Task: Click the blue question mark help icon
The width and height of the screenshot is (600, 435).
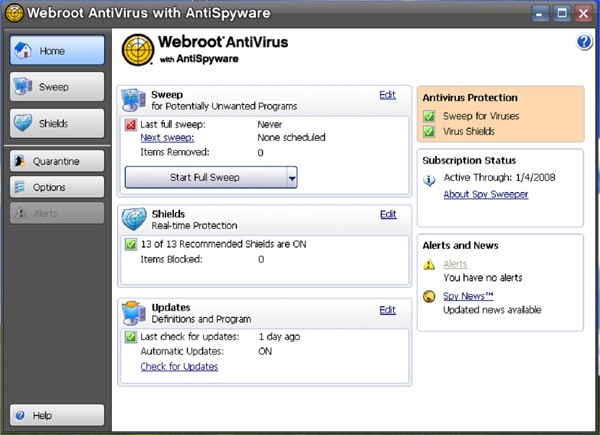Action: [584, 41]
